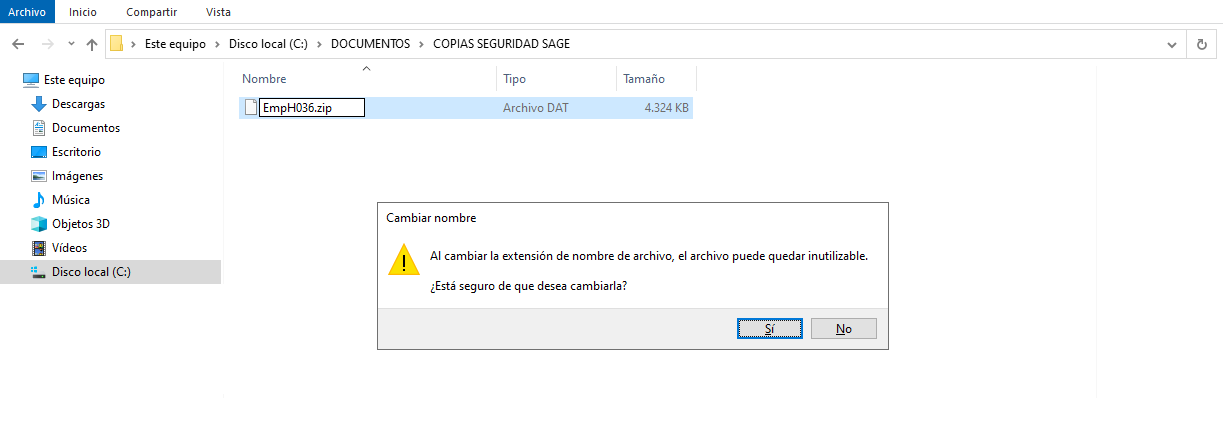Click the Back navigation arrow
1223x431 pixels.
point(18,45)
